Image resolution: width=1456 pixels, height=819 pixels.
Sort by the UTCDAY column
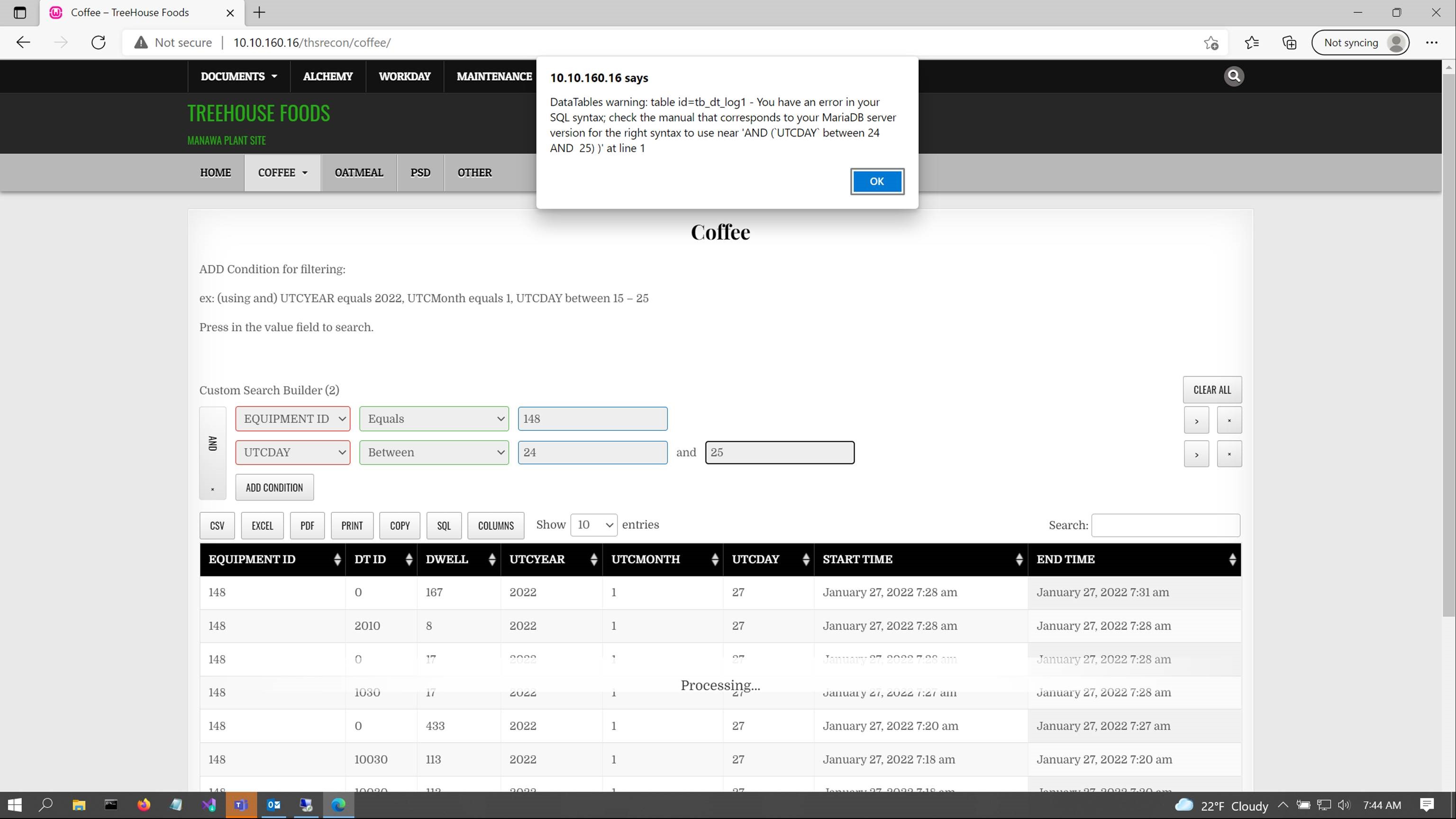coord(769,560)
